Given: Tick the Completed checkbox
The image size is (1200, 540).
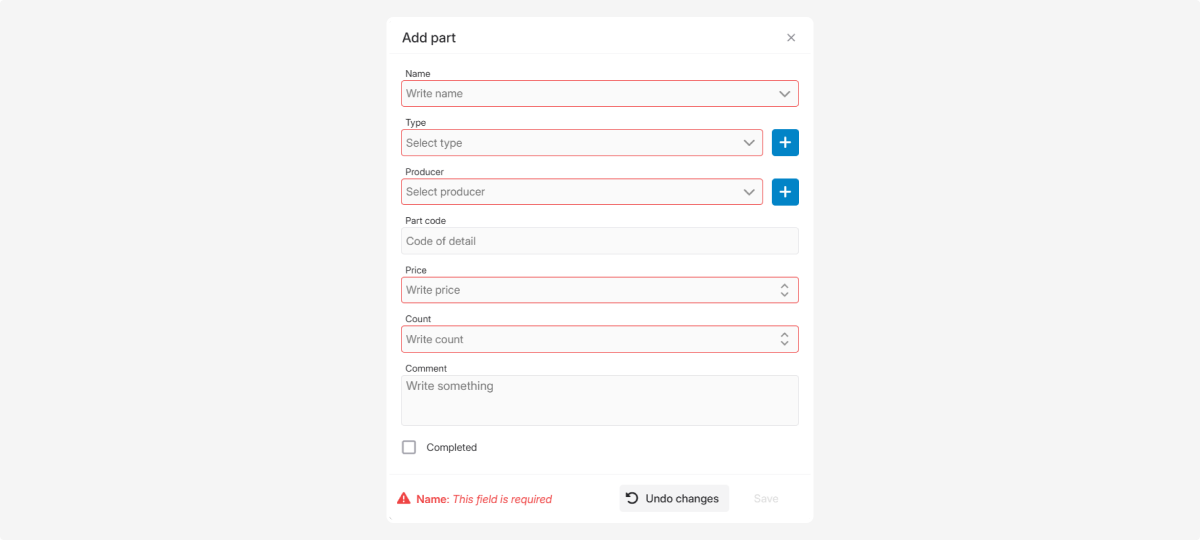Looking at the screenshot, I should tap(409, 447).
